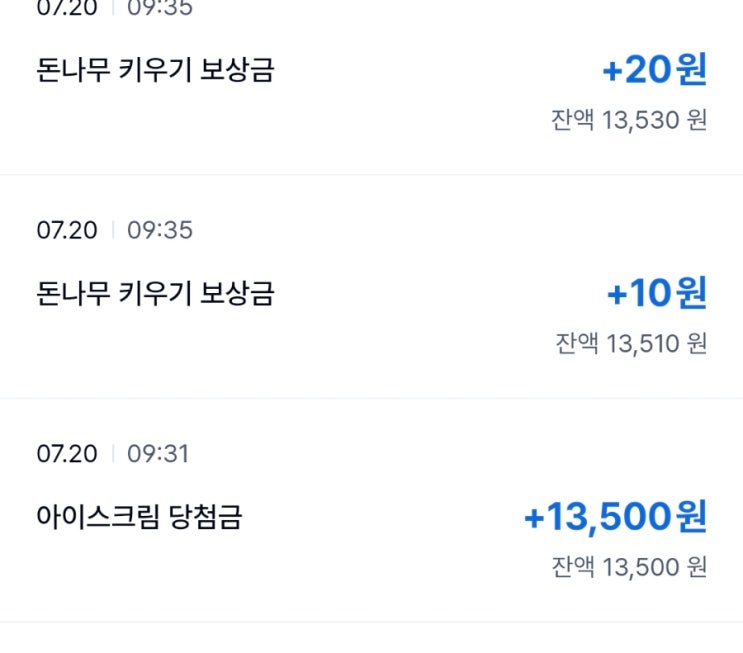743x653 pixels.
Task: Click the +20원 amount
Action: tap(654, 71)
